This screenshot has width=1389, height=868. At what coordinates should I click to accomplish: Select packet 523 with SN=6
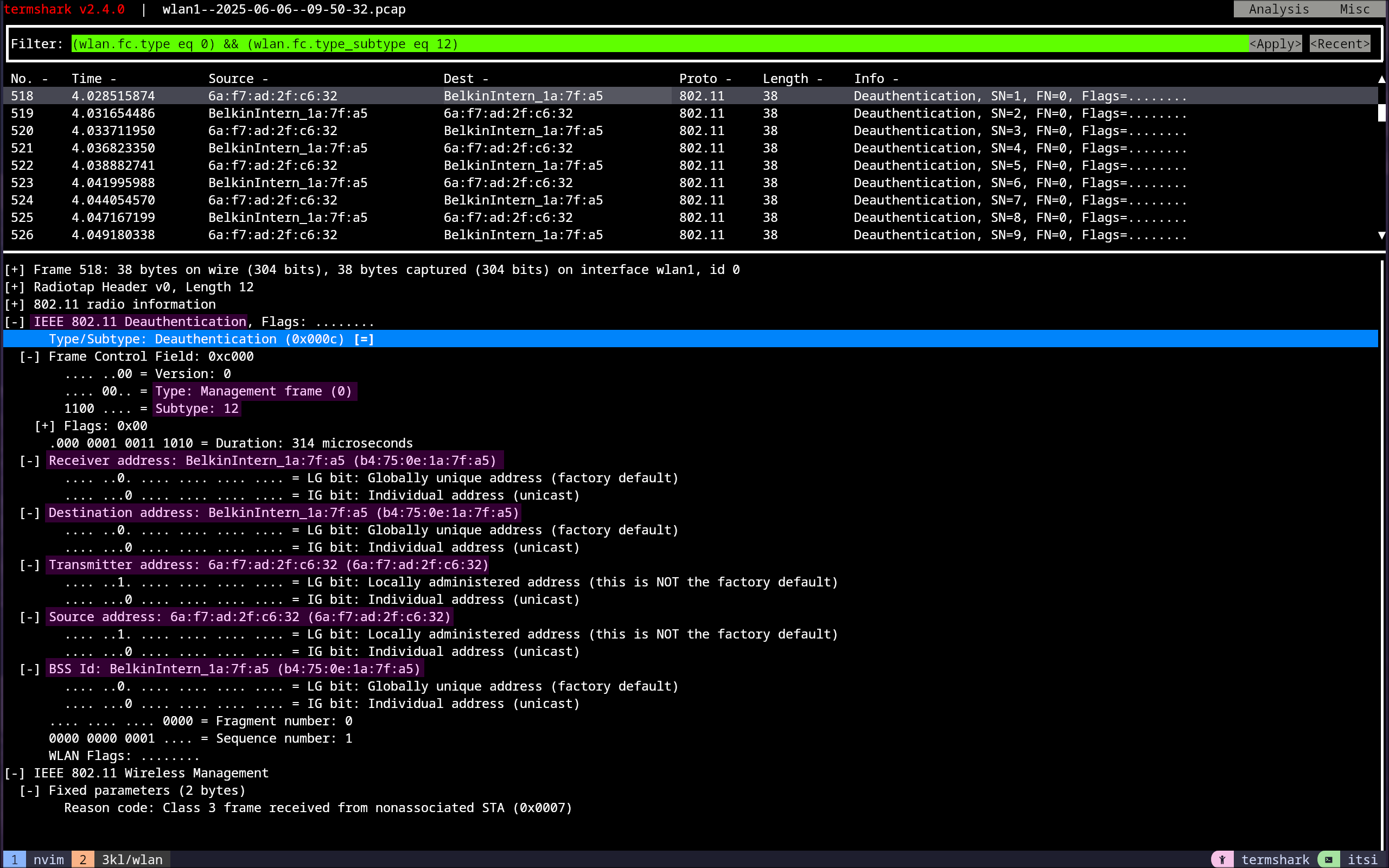(691, 183)
